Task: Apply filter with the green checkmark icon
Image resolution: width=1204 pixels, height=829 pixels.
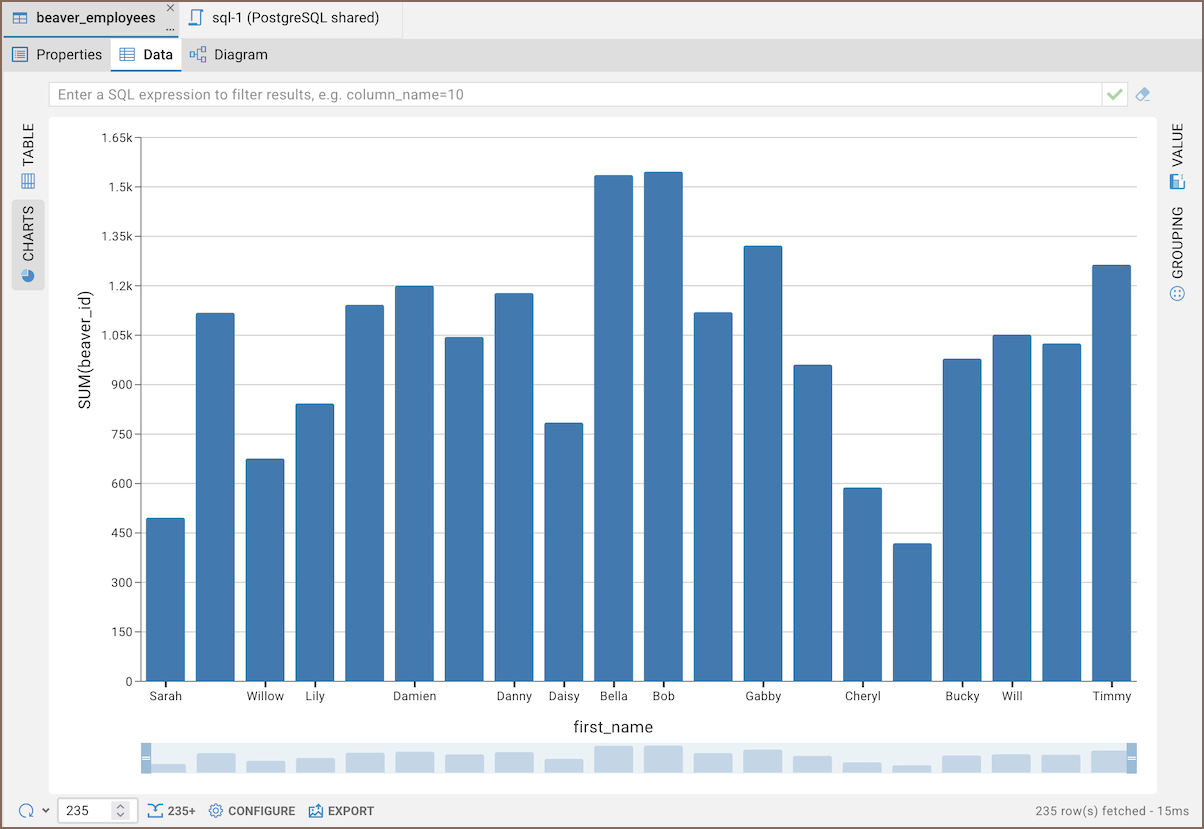Action: pos(1114,94)
